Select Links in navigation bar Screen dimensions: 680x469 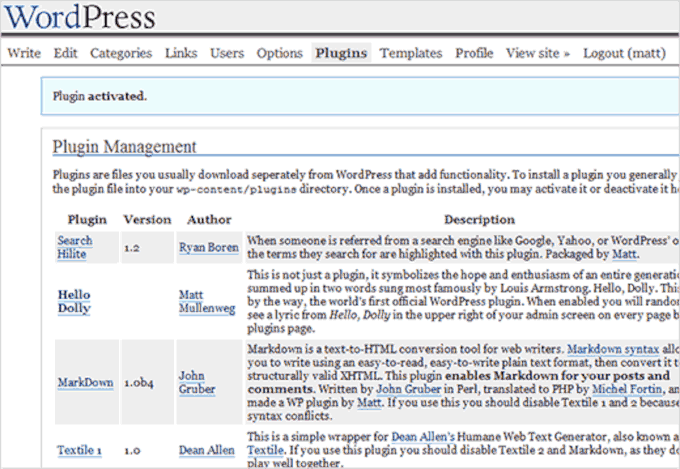181,53
